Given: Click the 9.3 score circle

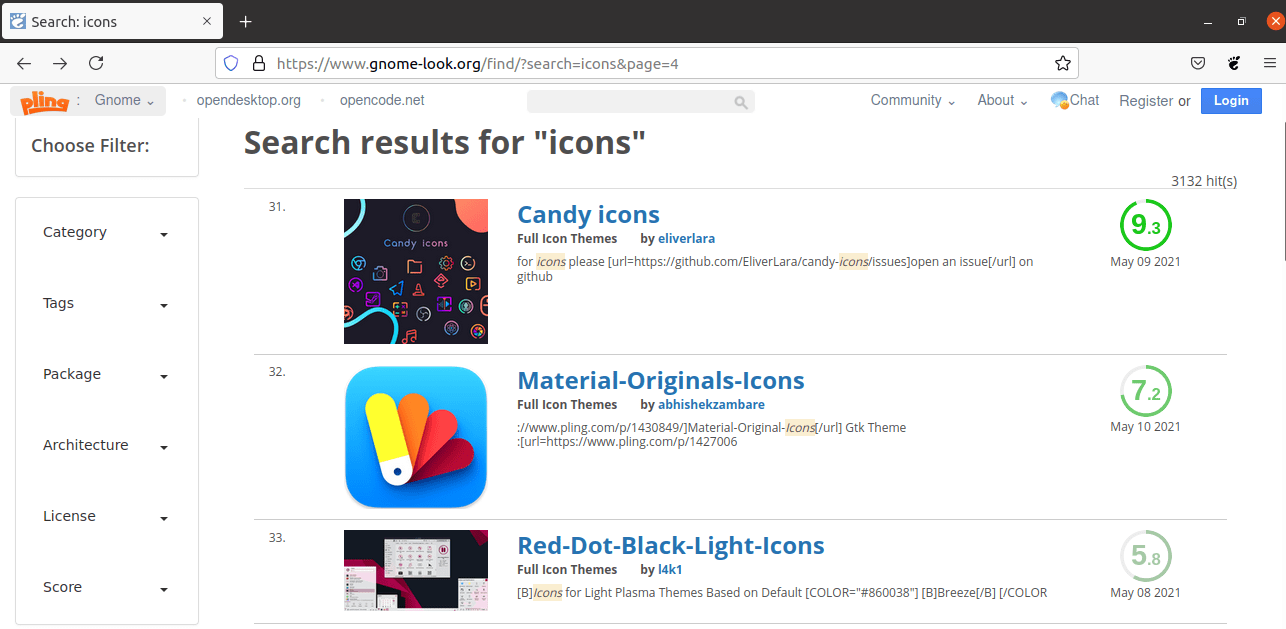Looking at the screenshot, I should pos(1145,226).
